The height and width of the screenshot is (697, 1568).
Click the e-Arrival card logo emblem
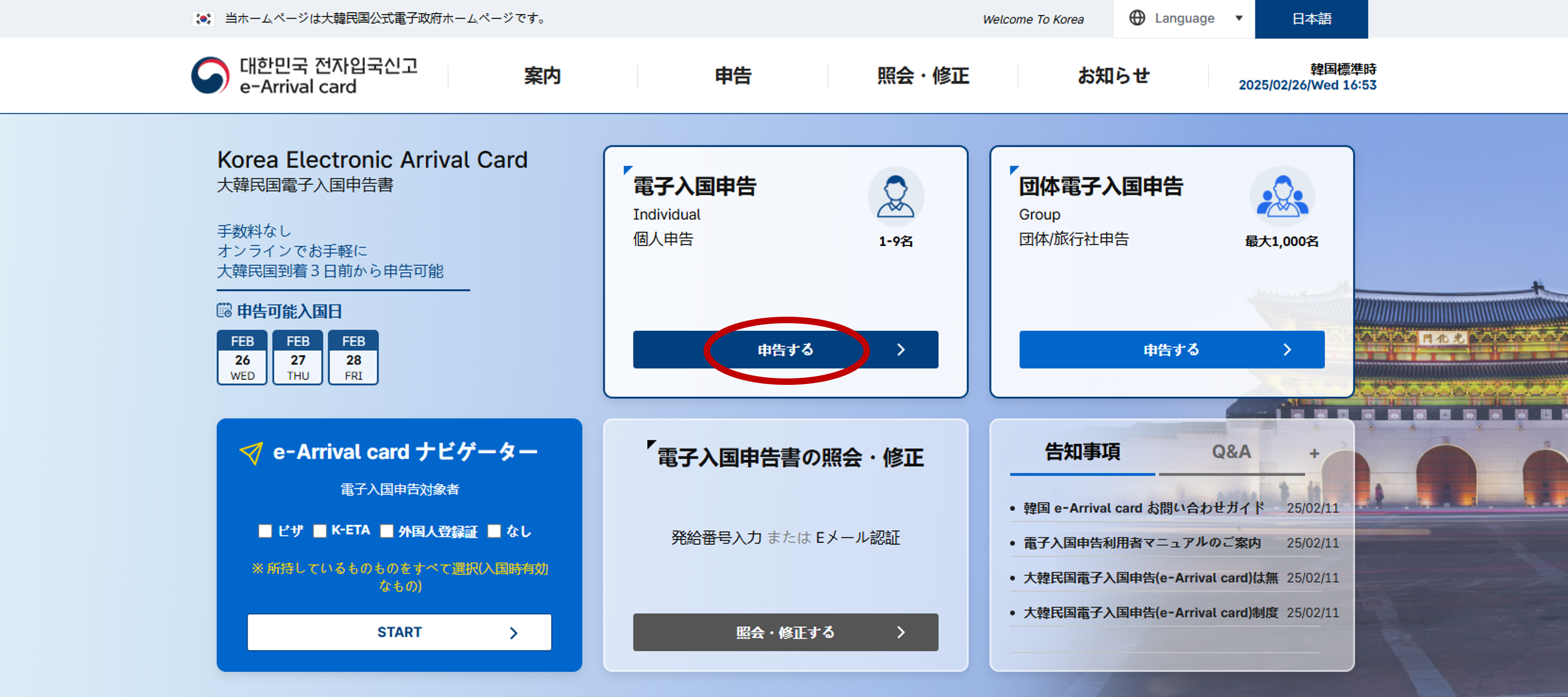point(210,76)
